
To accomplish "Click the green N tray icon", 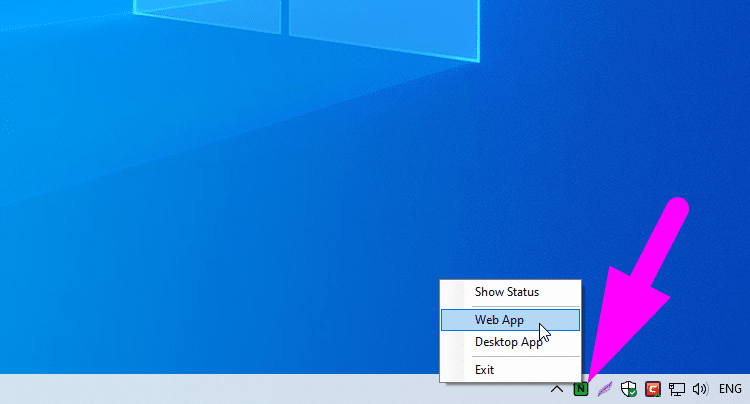I will [581, 389].
